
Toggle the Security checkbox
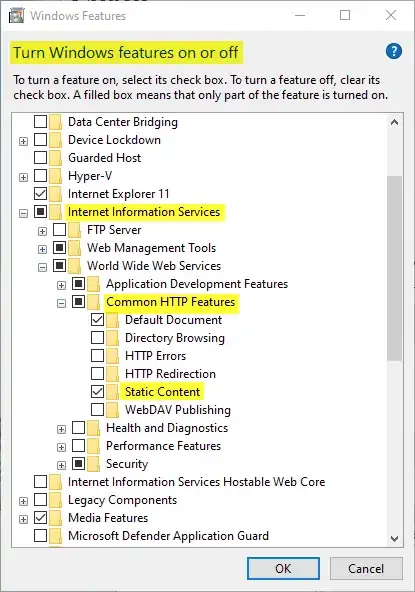78,464
